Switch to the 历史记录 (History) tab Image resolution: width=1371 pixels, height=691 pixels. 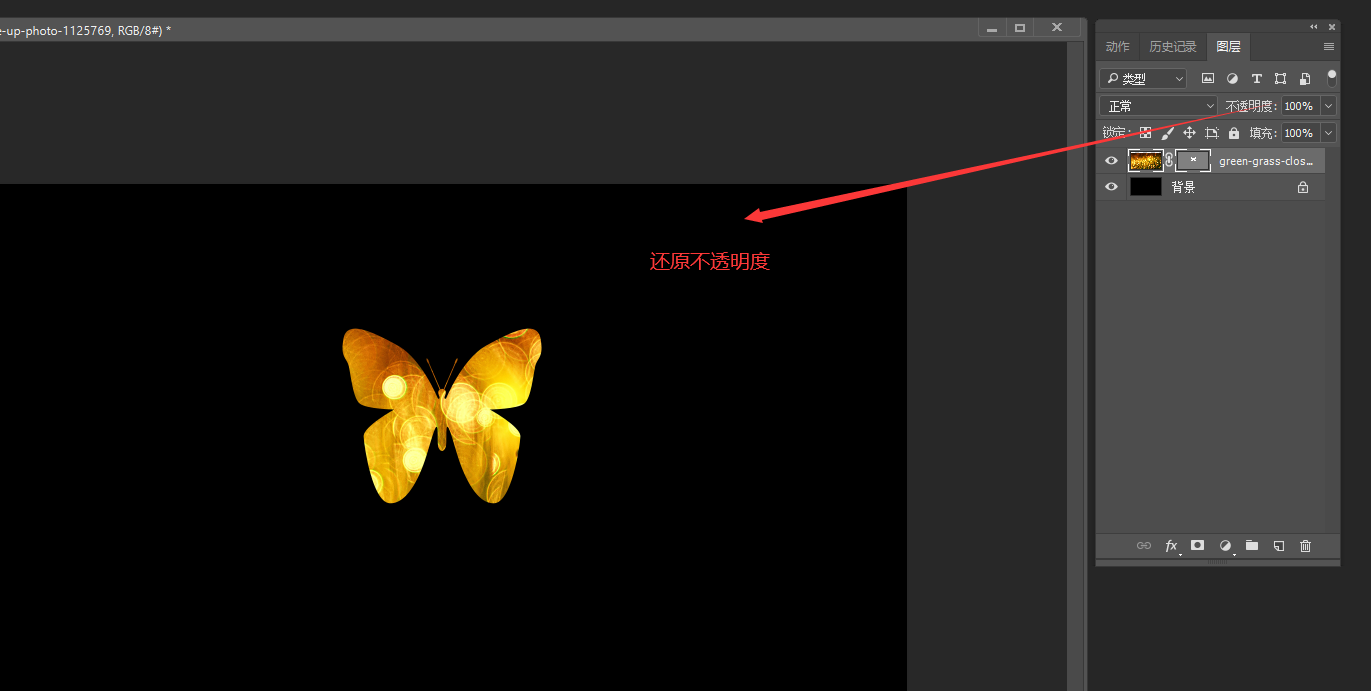(x=1172, y=47)
